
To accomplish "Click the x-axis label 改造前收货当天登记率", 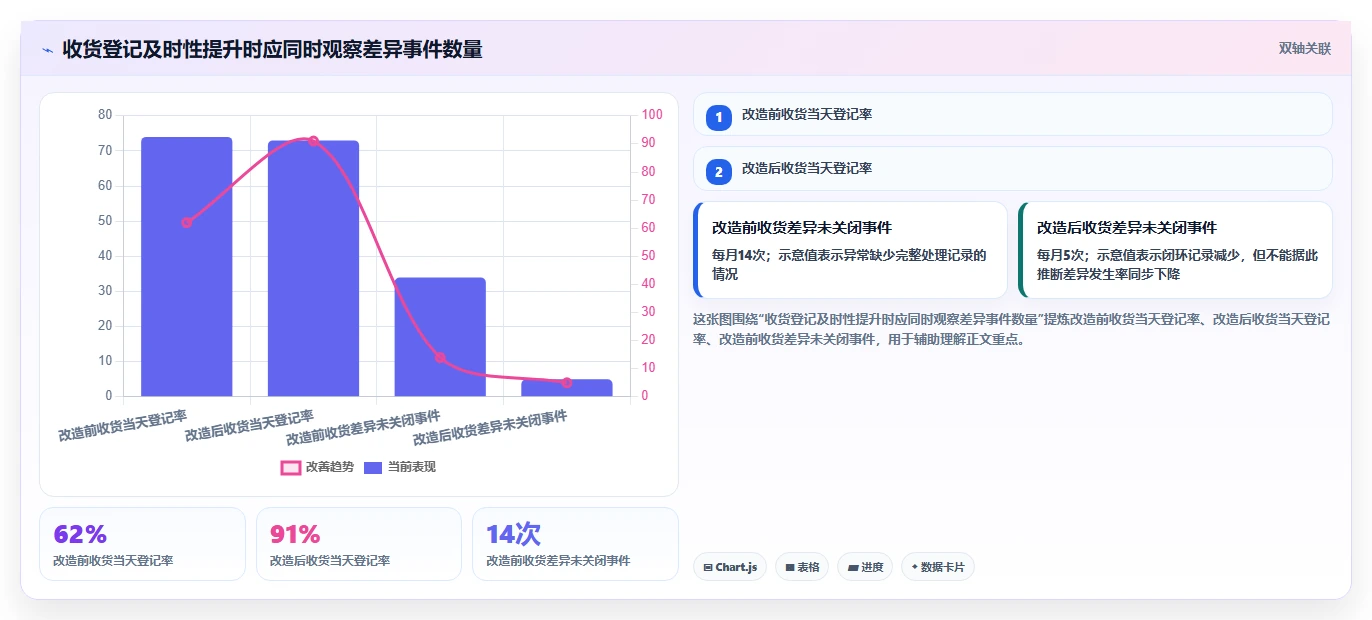I will point(123,424).
